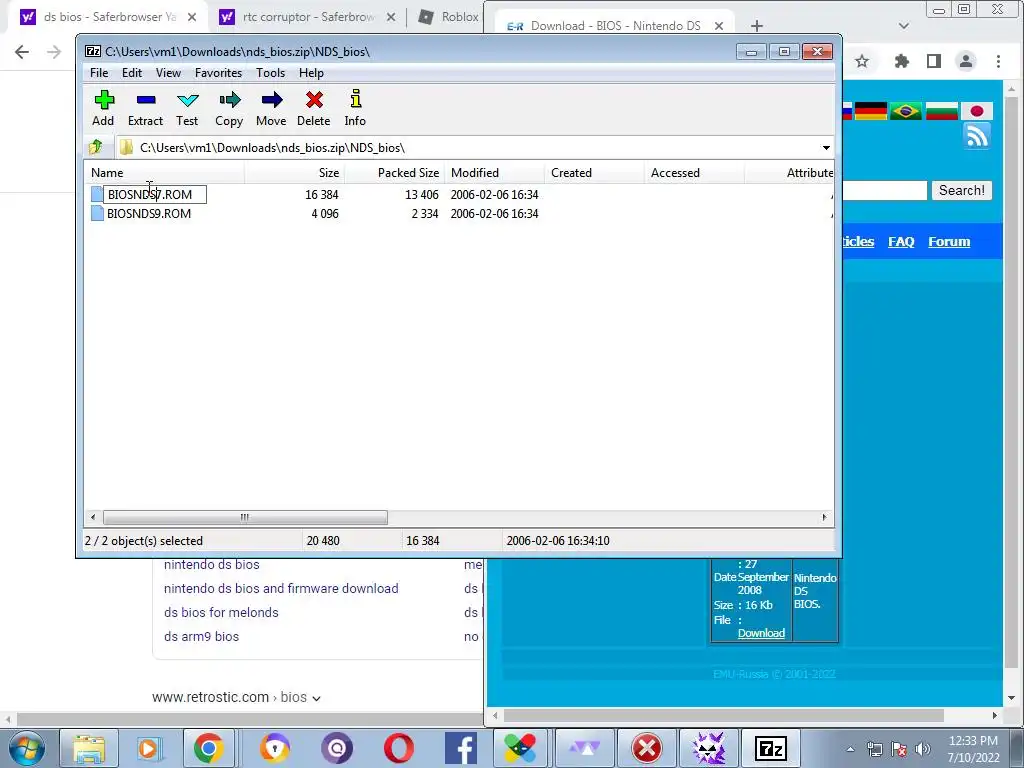Screen dimensions: 1024x768
Task: Open the Windows Start button
Action: click(x=25, y=748)
